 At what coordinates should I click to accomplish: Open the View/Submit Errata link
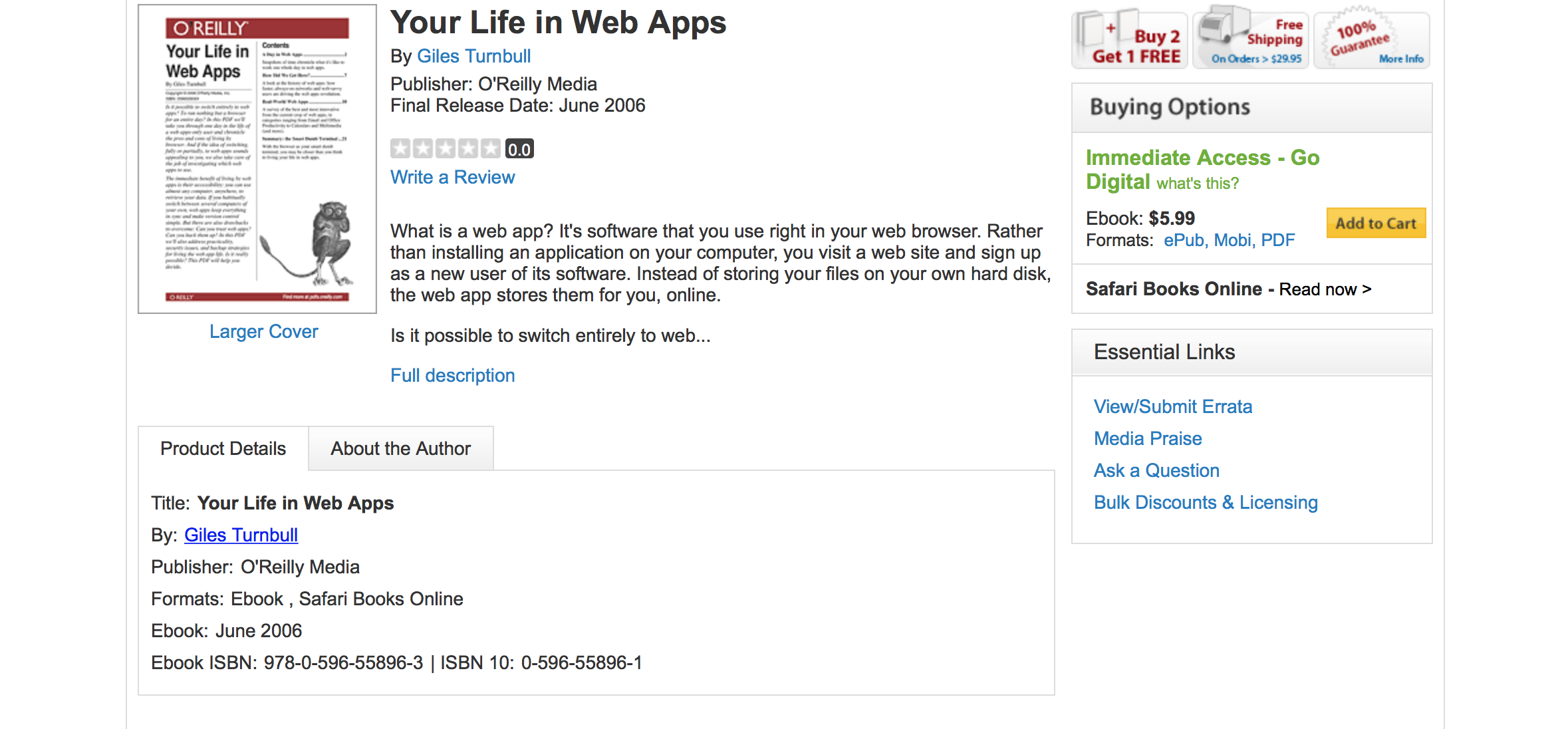(x=1173, y=407)
